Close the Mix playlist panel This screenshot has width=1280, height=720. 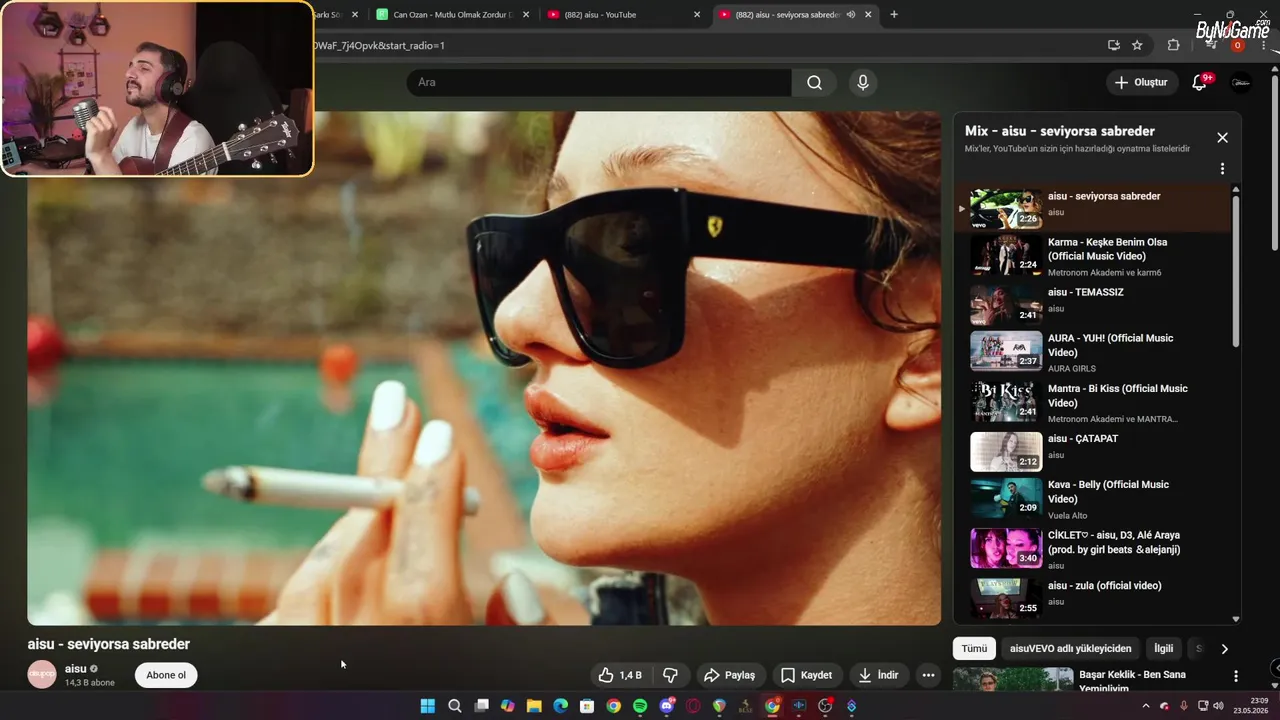click(1222, 138)
